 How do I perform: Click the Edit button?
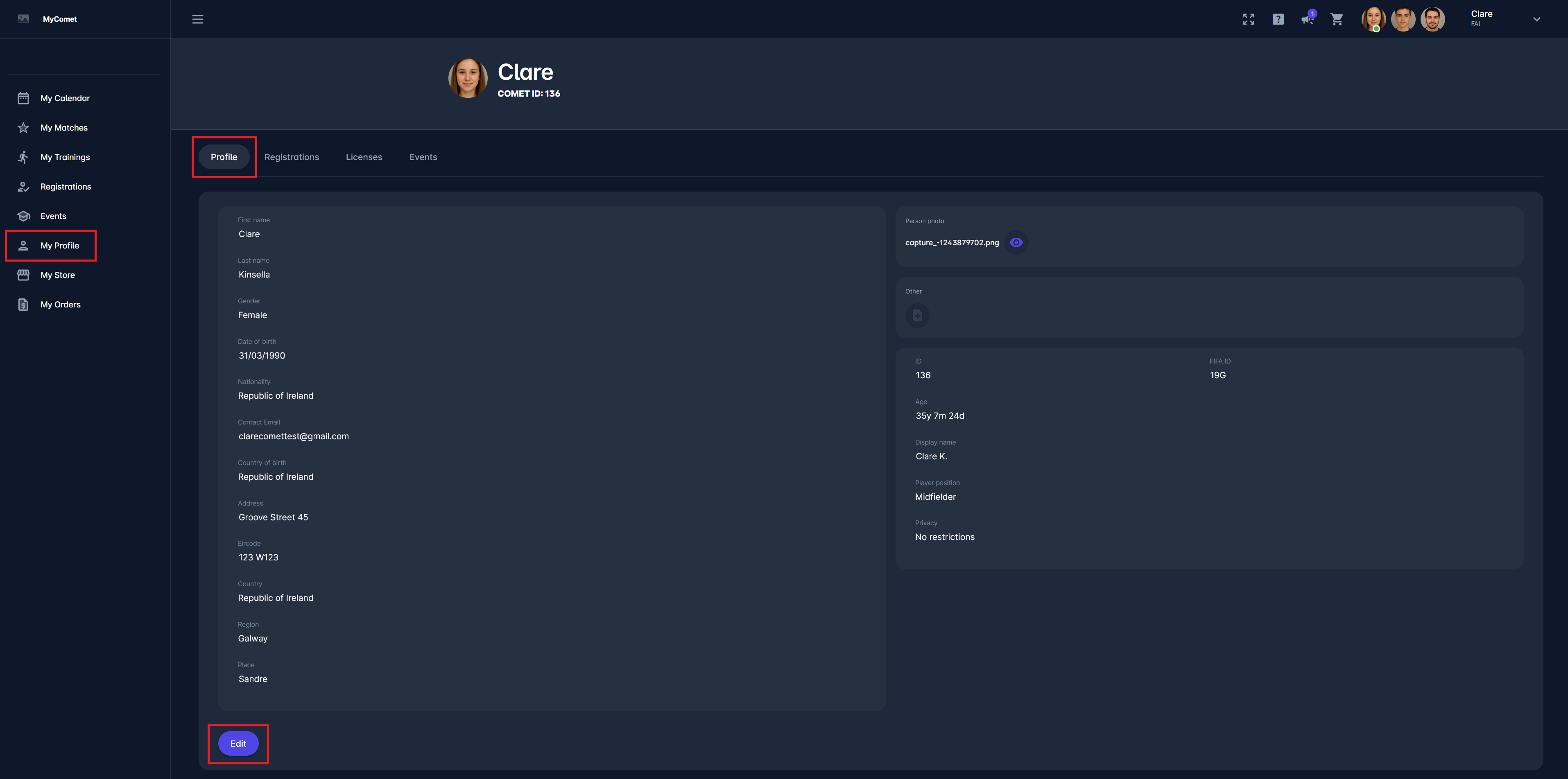[238, 744]
